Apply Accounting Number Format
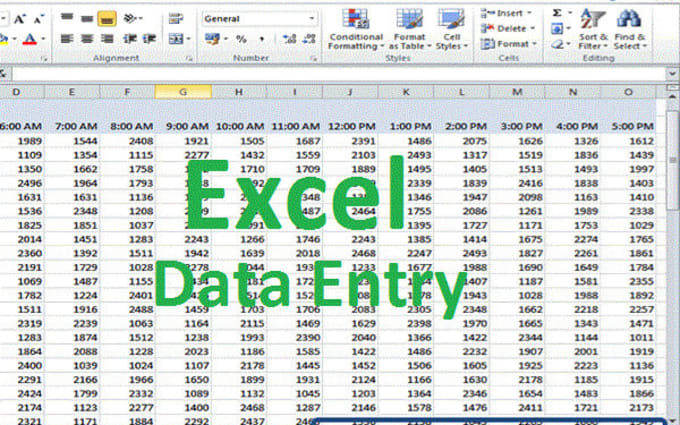Viewport: 680px width, 425px height. coord(212,39)
